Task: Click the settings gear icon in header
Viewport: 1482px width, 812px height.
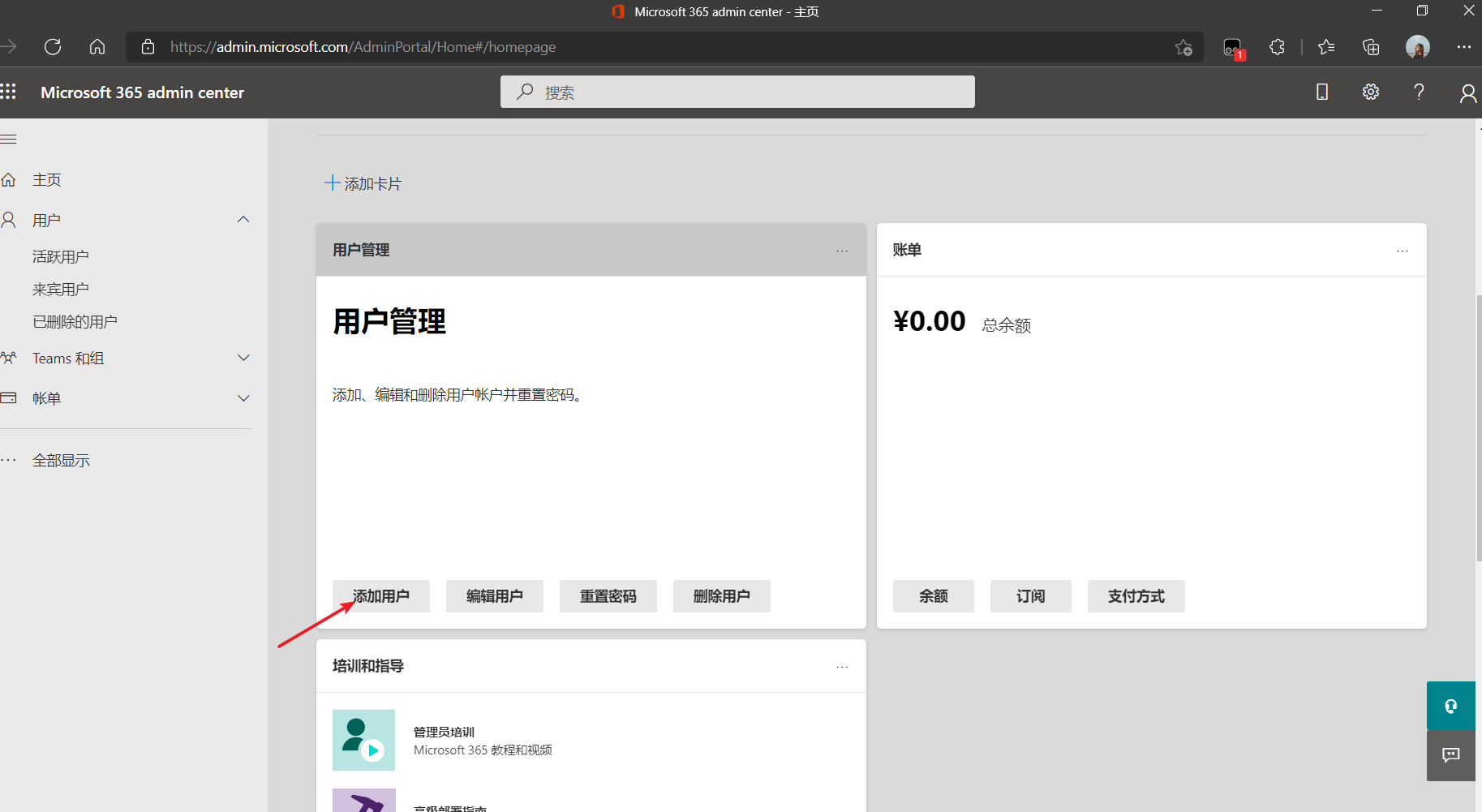Action: coord(1370,92)
